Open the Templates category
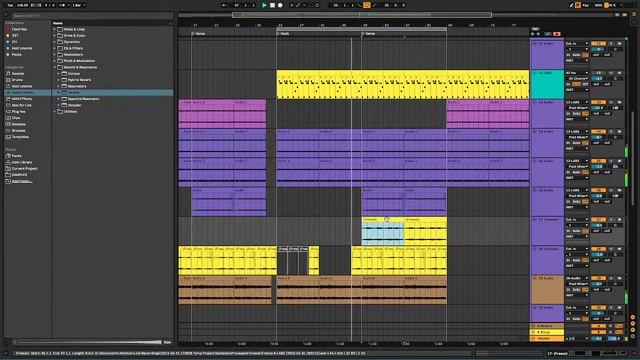The image size is (640, 360). pyautogui.click(x=20, y=137)
